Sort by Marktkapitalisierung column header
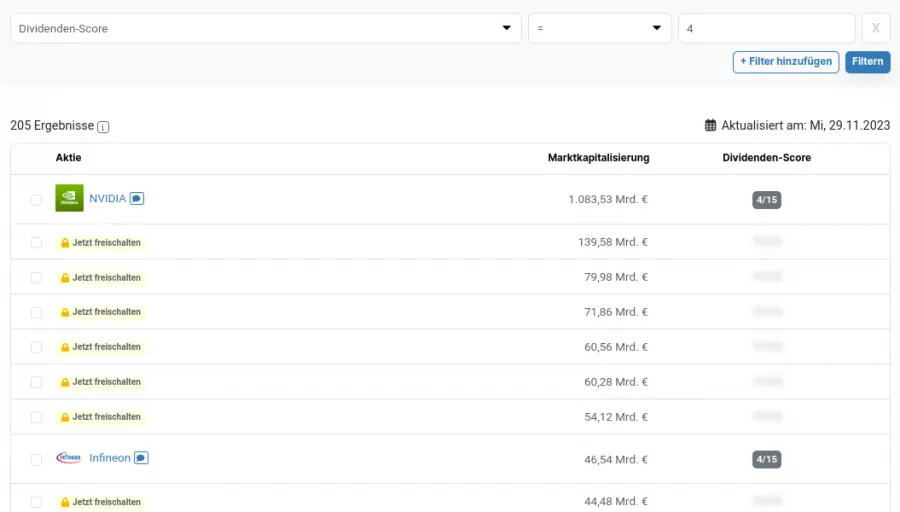Viewport: 900px width, 512px height. (x=598, y=158)
